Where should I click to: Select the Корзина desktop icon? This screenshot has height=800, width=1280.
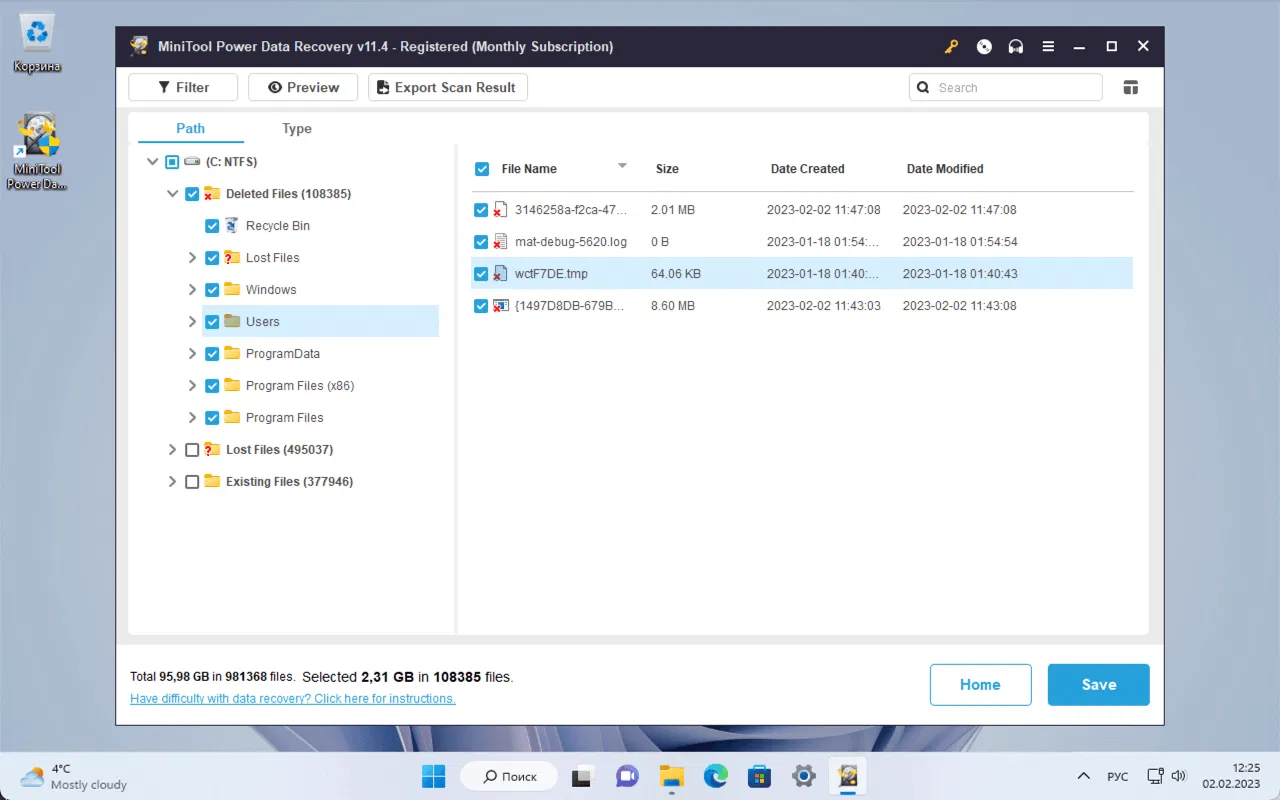click(x=37, y=45)
